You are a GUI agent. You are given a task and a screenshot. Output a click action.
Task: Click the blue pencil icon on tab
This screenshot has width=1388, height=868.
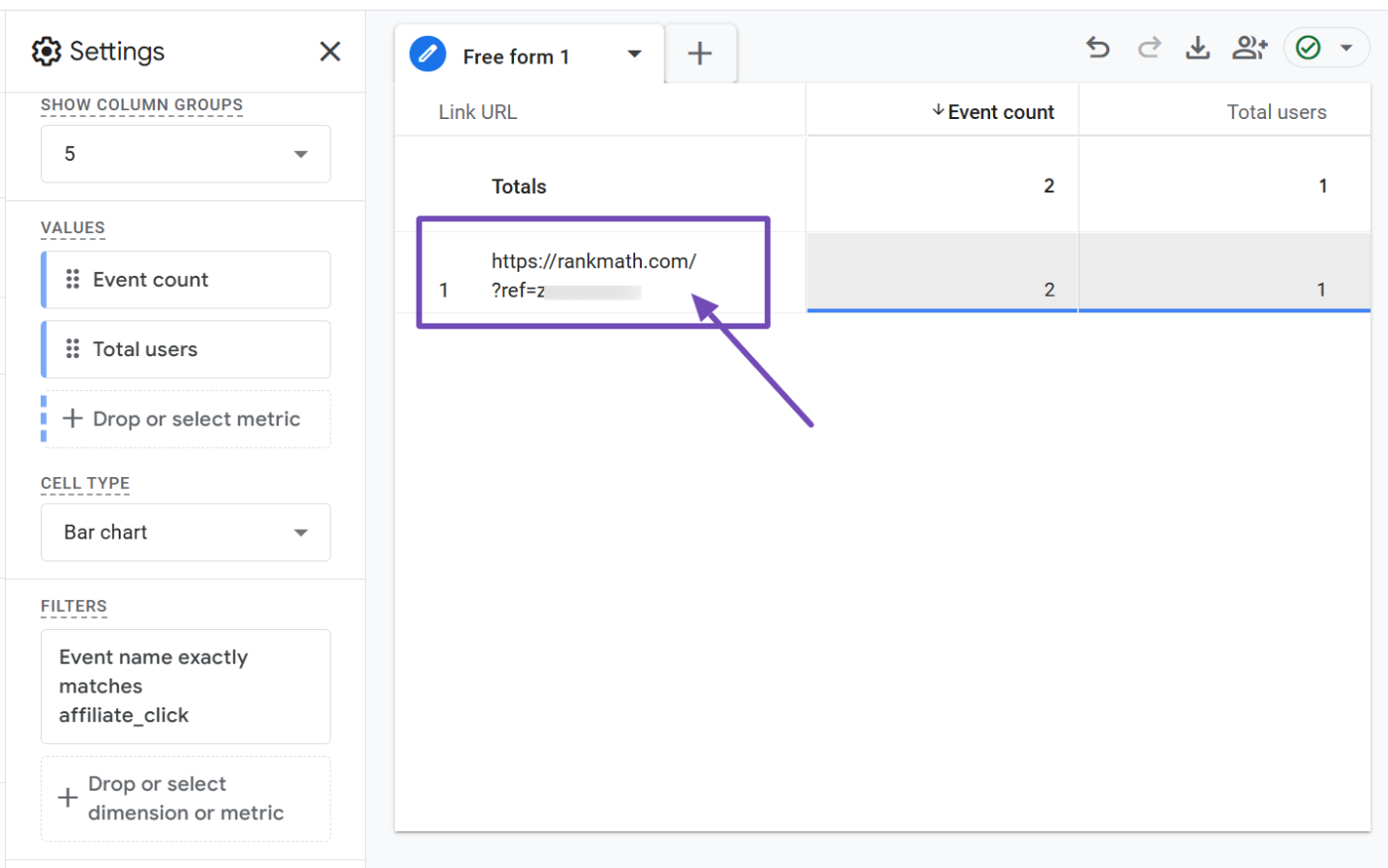(x=428, y=55)
